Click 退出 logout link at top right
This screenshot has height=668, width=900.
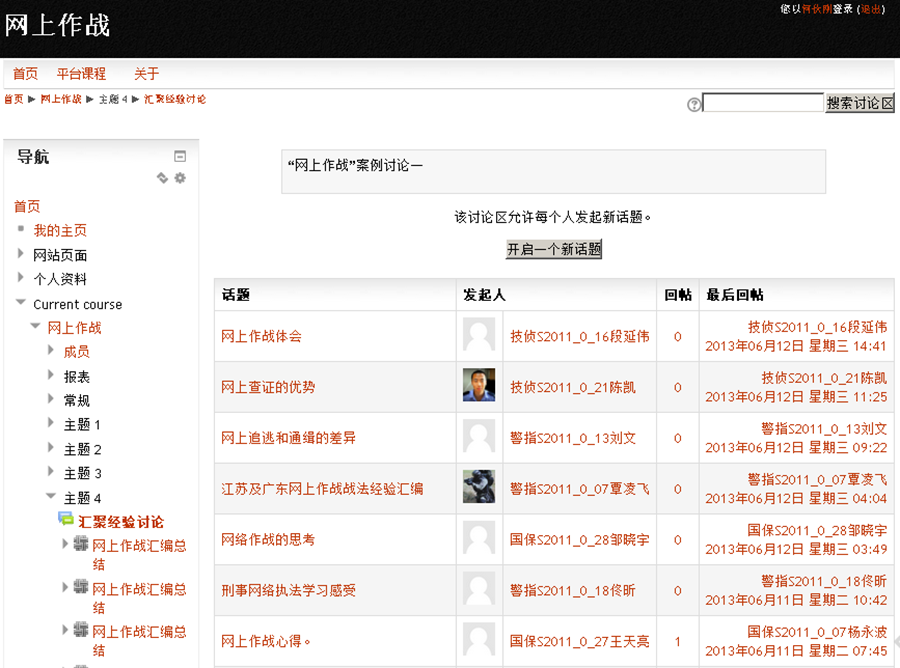pos(870,9)
